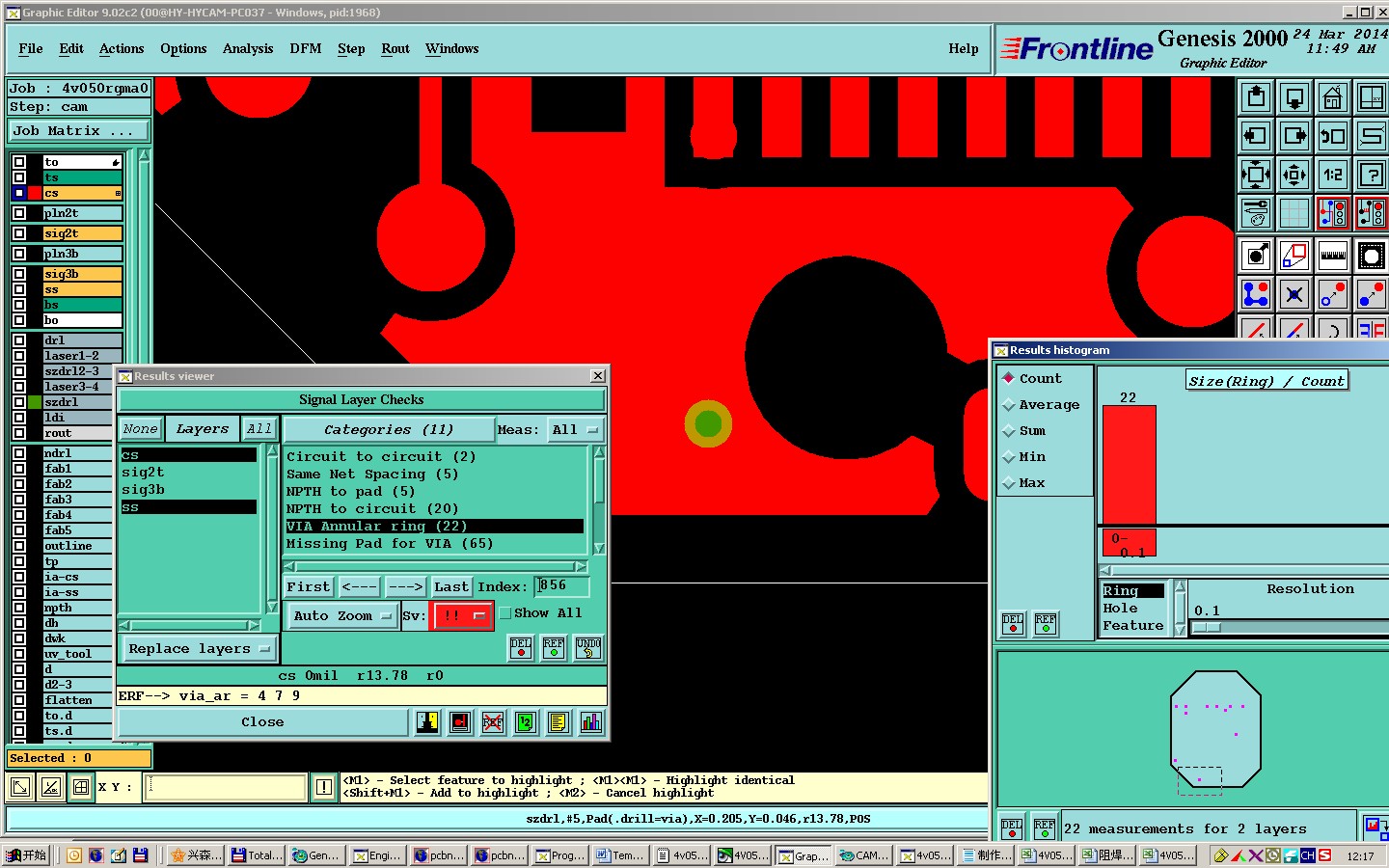The width and height of the screenshot is (1389, 868).
Task: Click the pan down icon in view toolbar
Action: [x=1294, y=97]
